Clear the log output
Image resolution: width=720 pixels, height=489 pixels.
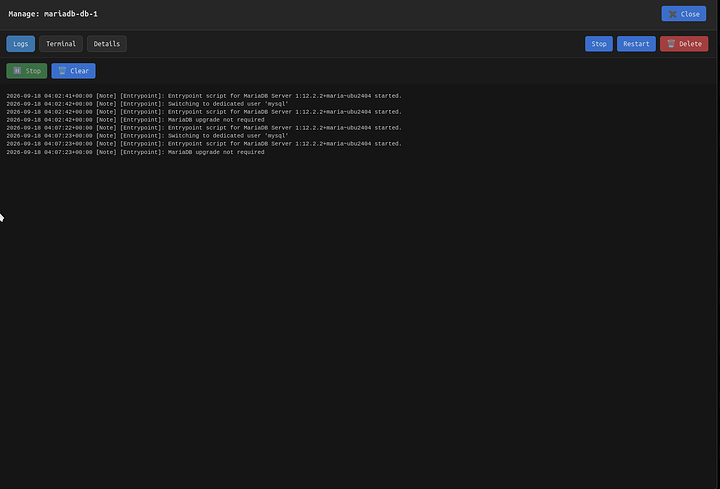[x=73, y=71]
